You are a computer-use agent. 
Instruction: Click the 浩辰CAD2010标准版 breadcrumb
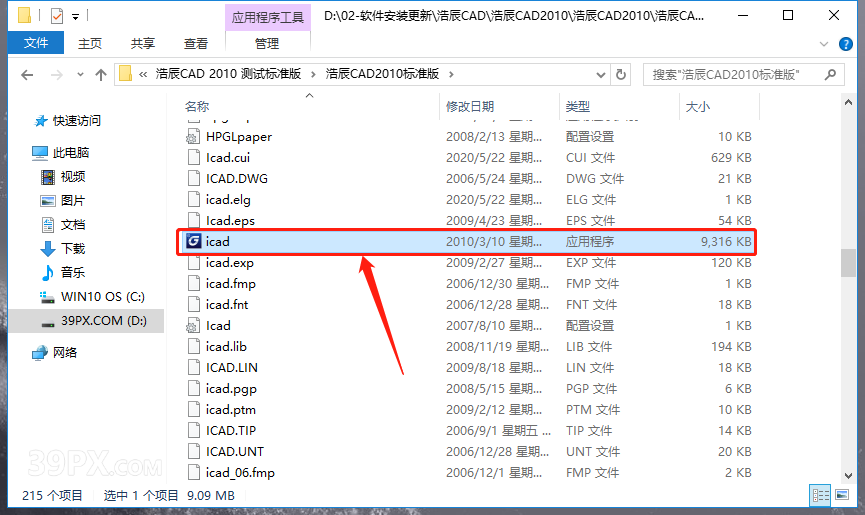[x=382, y=74]
